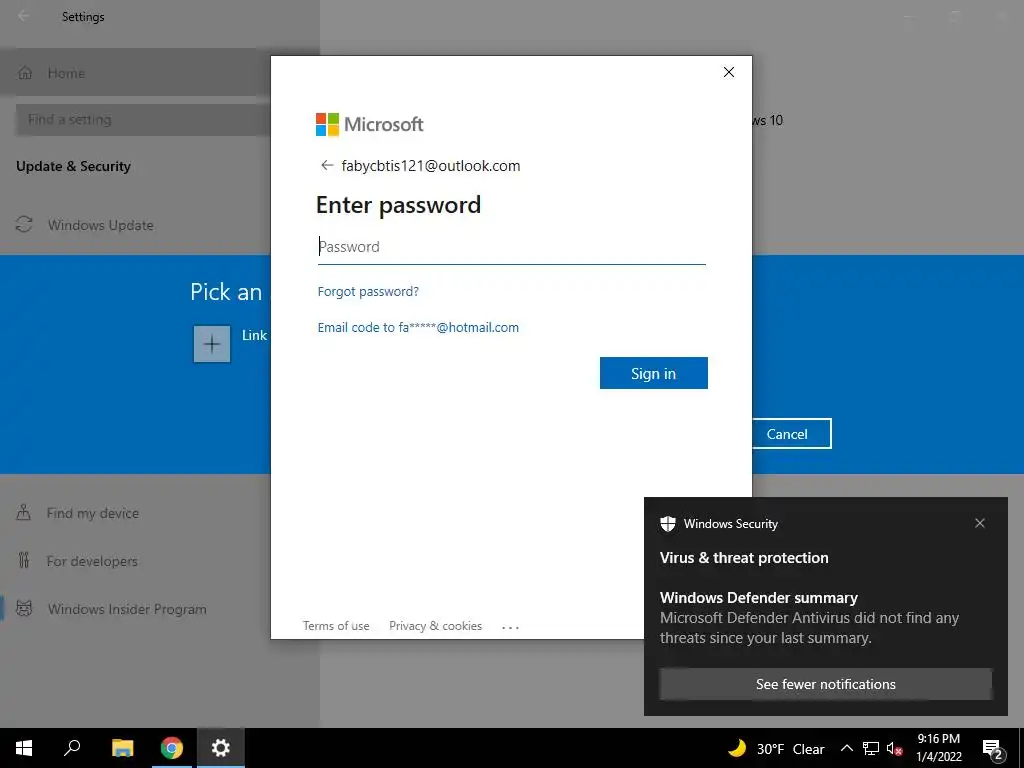The image size is (1024, 768).
Task: Click the Home icon in Settings sidebar
Action: pos(25,72)
